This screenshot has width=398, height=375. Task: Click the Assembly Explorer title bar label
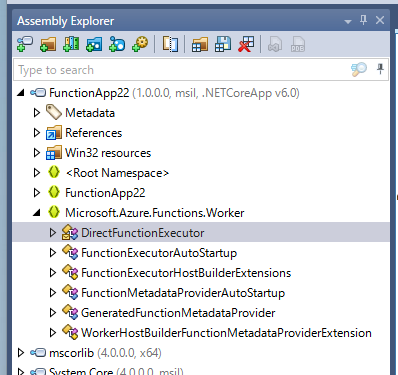(66, 21)
